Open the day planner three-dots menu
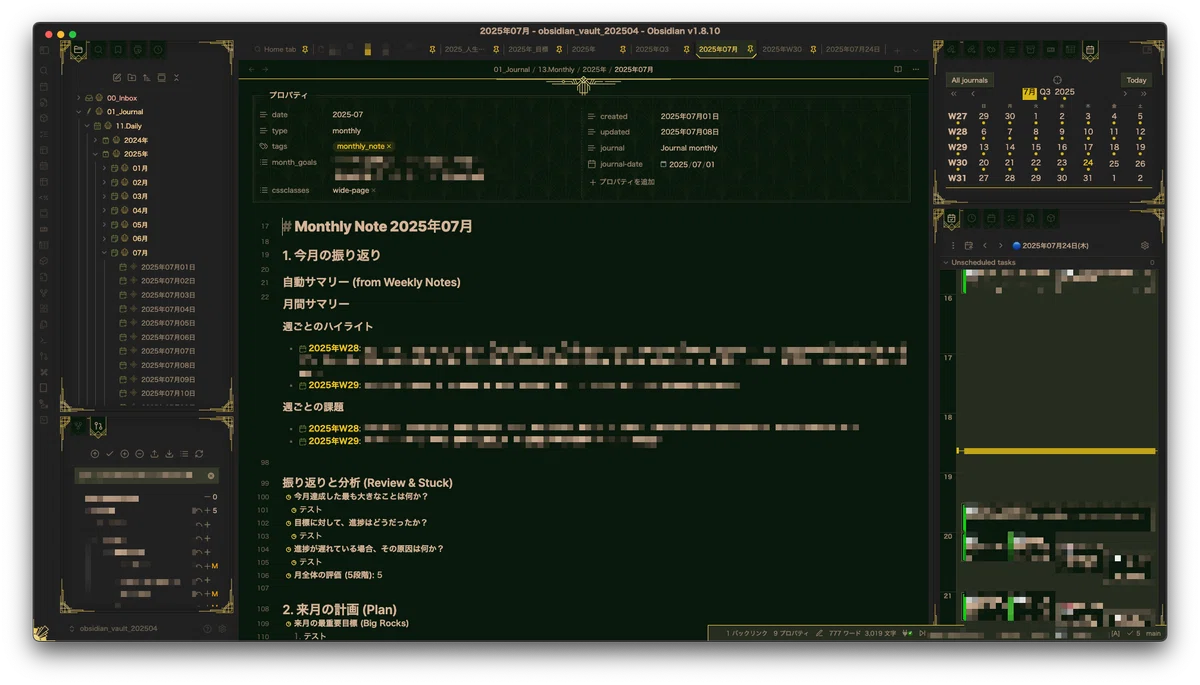Viewport: 1200px width, 685px height. click(952, 245)
